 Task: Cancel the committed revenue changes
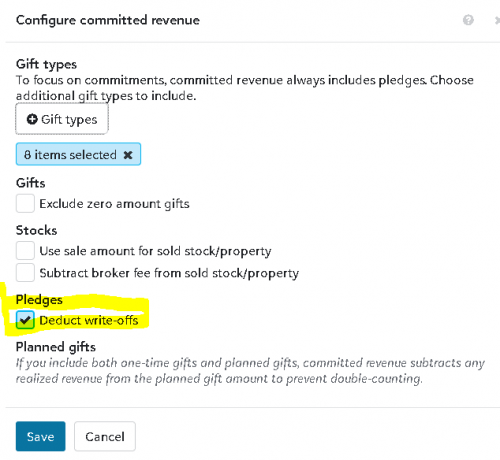pyautogui.click(x=105, y=436)
